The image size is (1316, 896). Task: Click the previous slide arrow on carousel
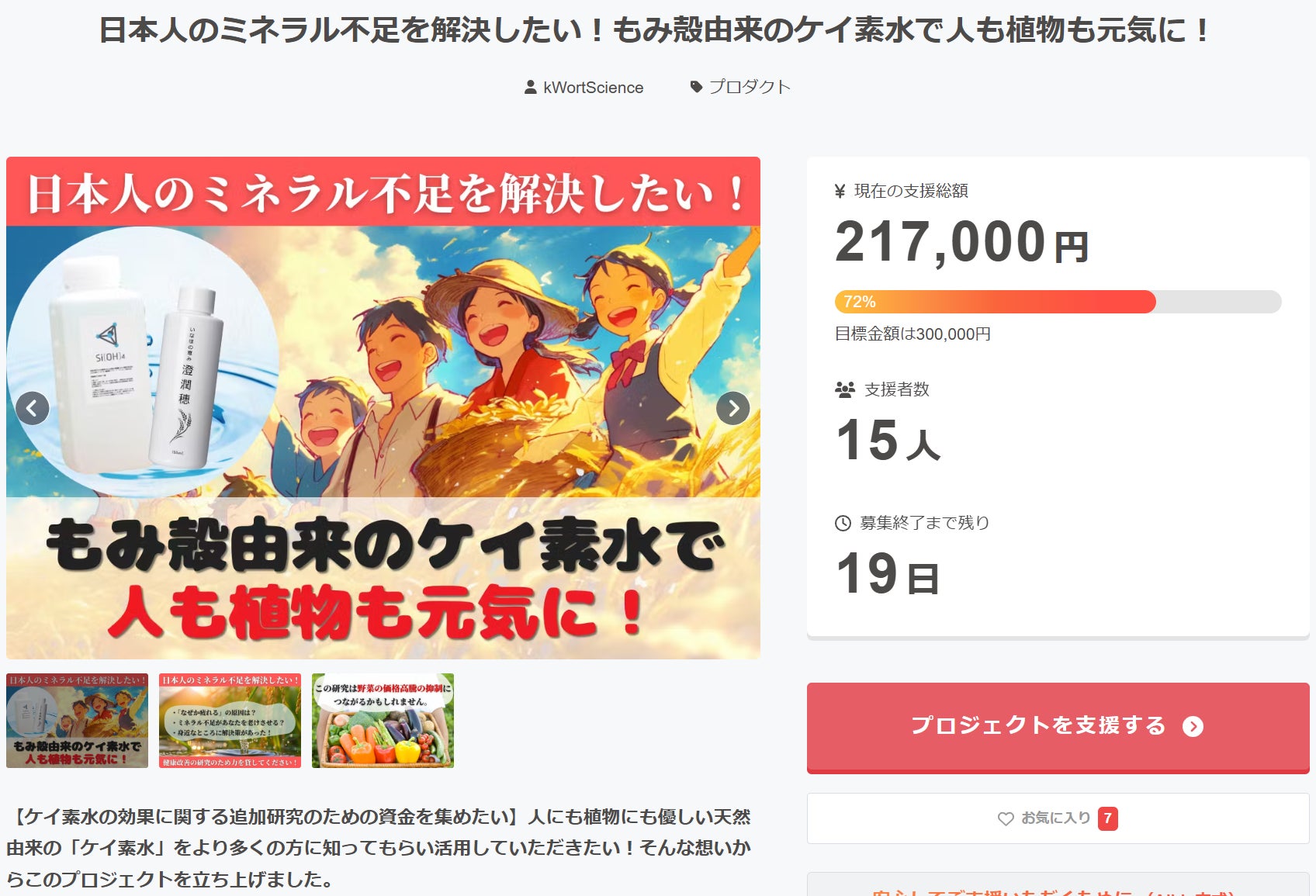point(33,408)
